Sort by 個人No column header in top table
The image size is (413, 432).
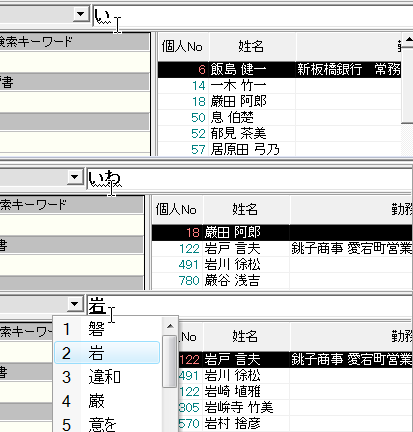[183, 46]
